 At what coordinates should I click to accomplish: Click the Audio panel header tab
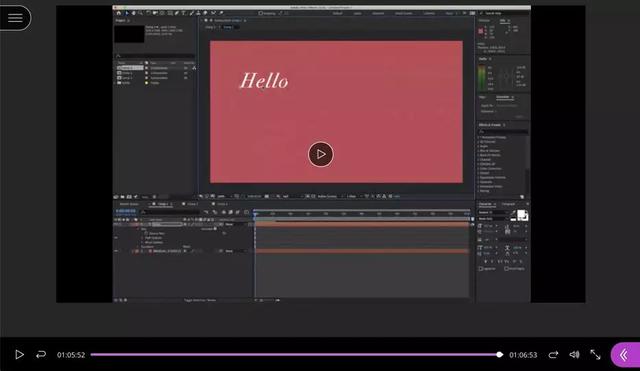coord(483,59)
